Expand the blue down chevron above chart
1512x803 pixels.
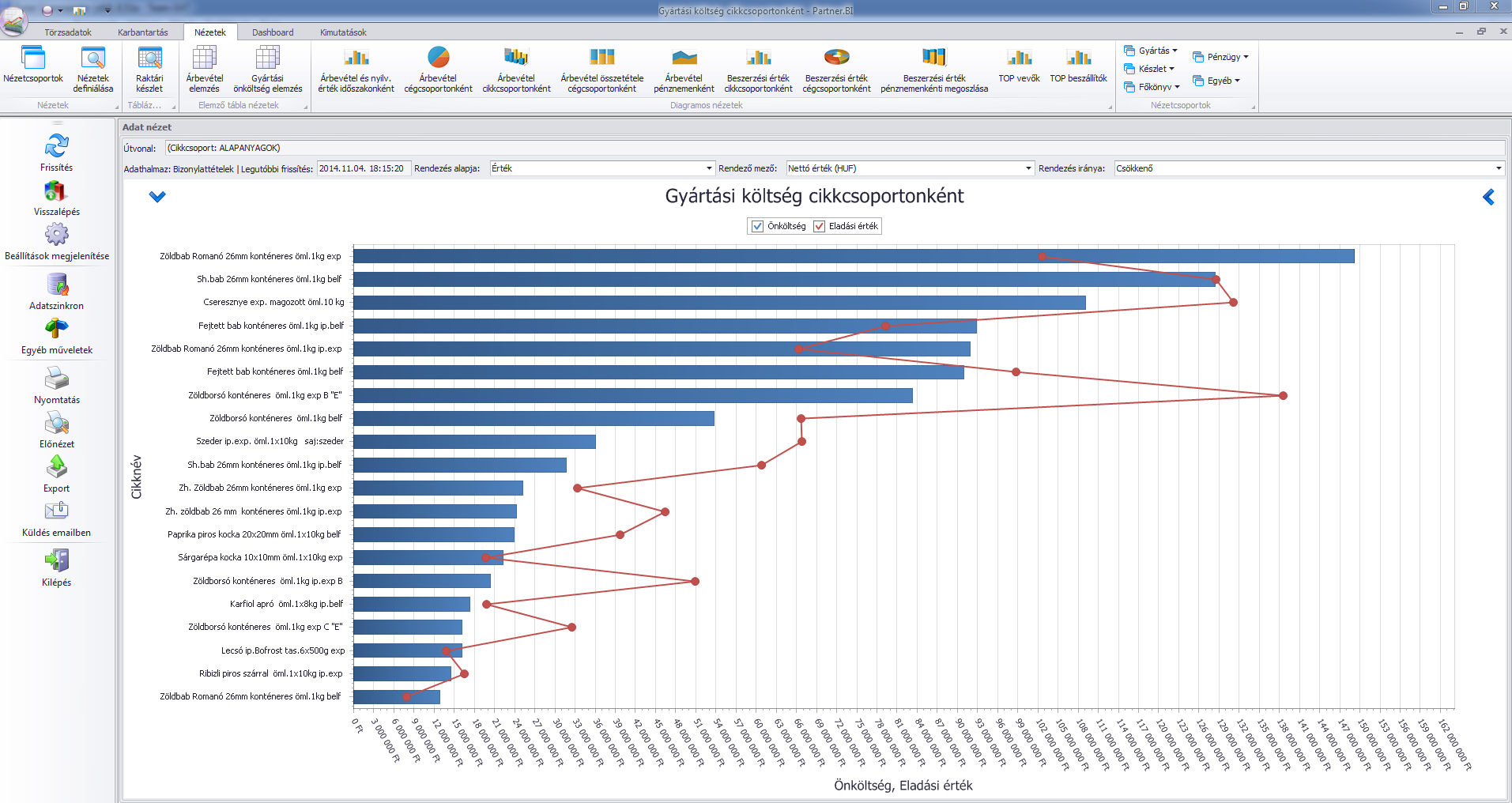click(157, 197)
